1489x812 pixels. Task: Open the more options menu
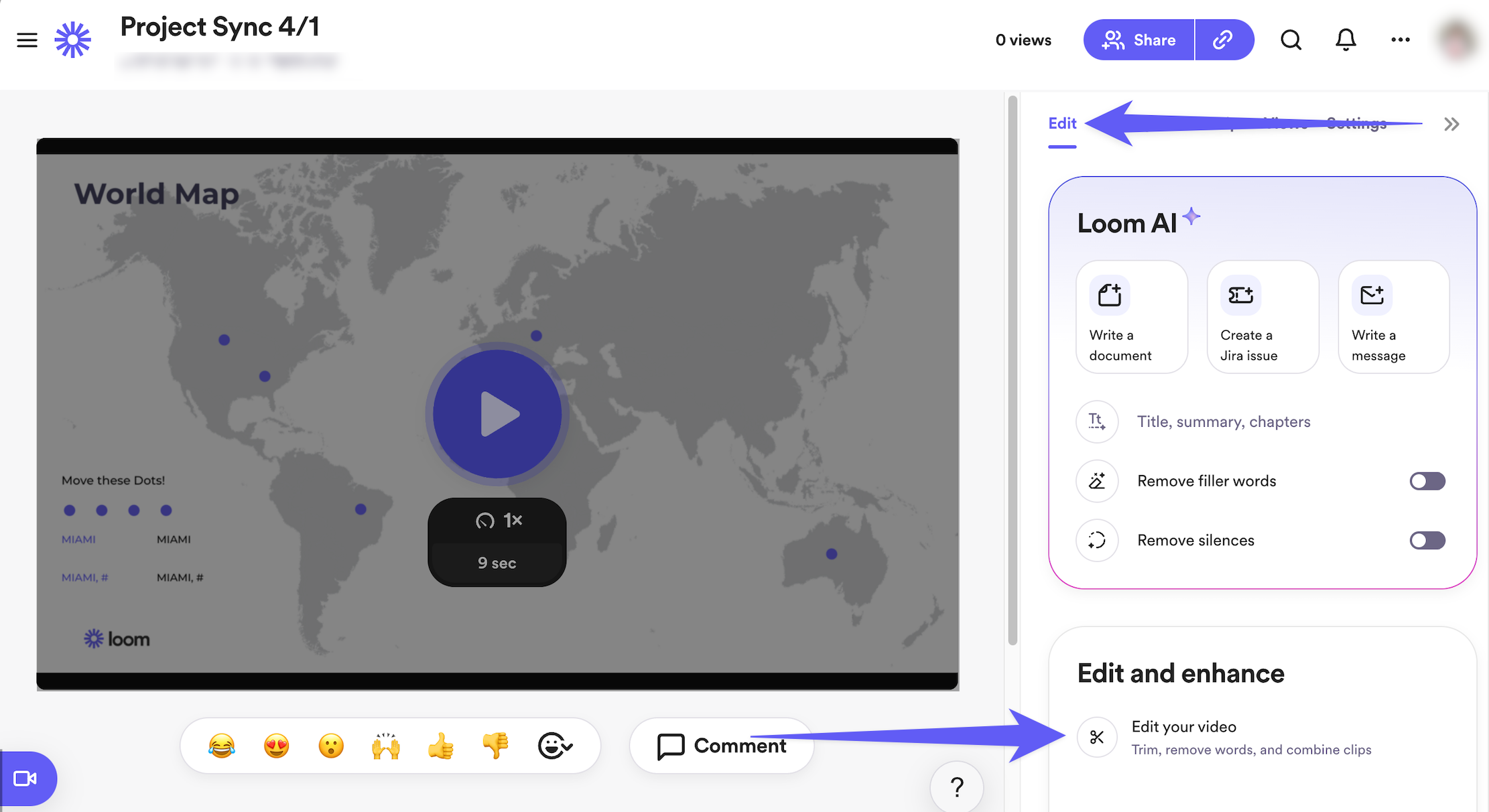(x=1400, y=40)
